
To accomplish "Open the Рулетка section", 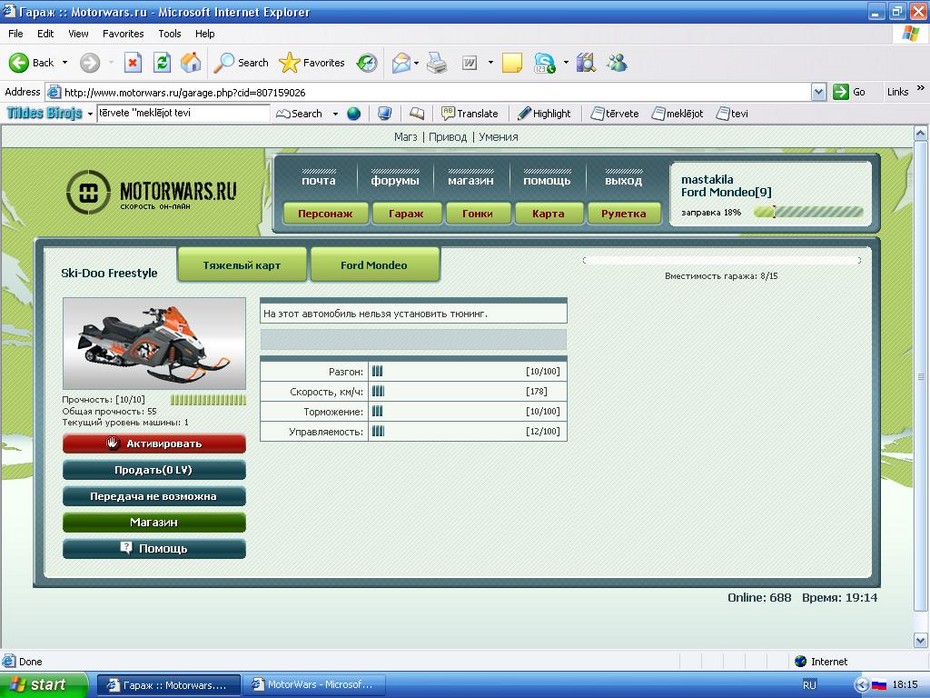I will (x=624, y=213).
